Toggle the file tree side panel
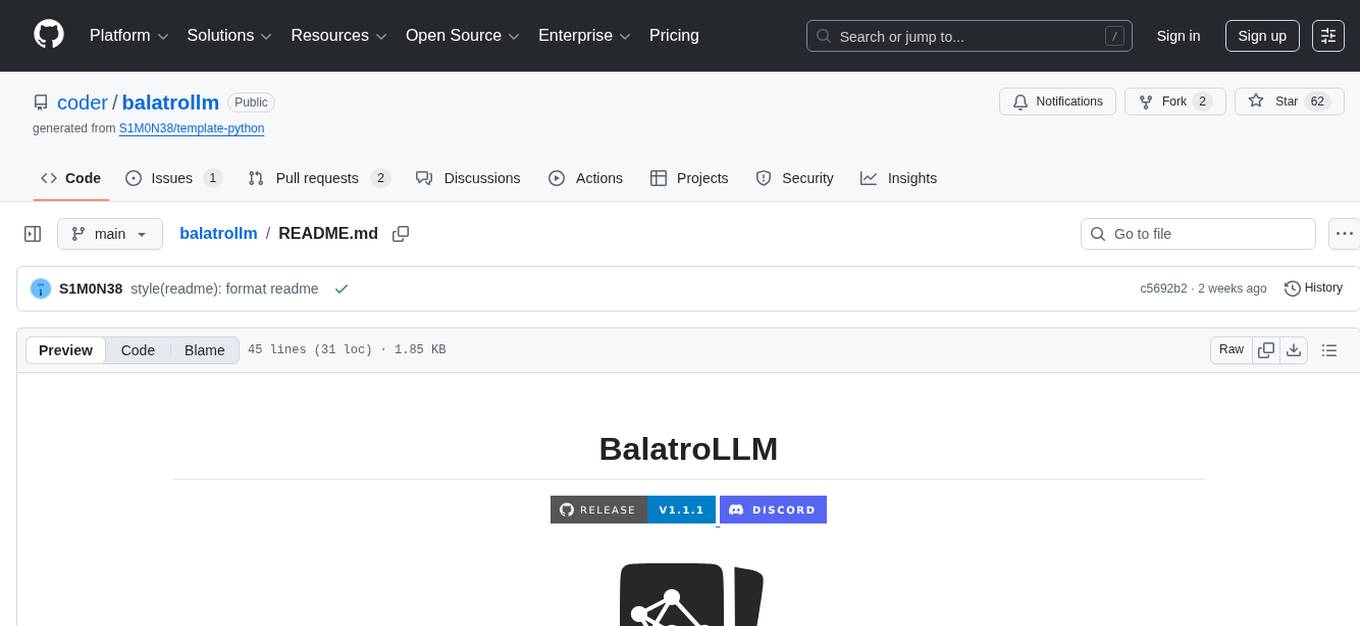Viewport: 1360px width, 626px height. click(32, 233)
